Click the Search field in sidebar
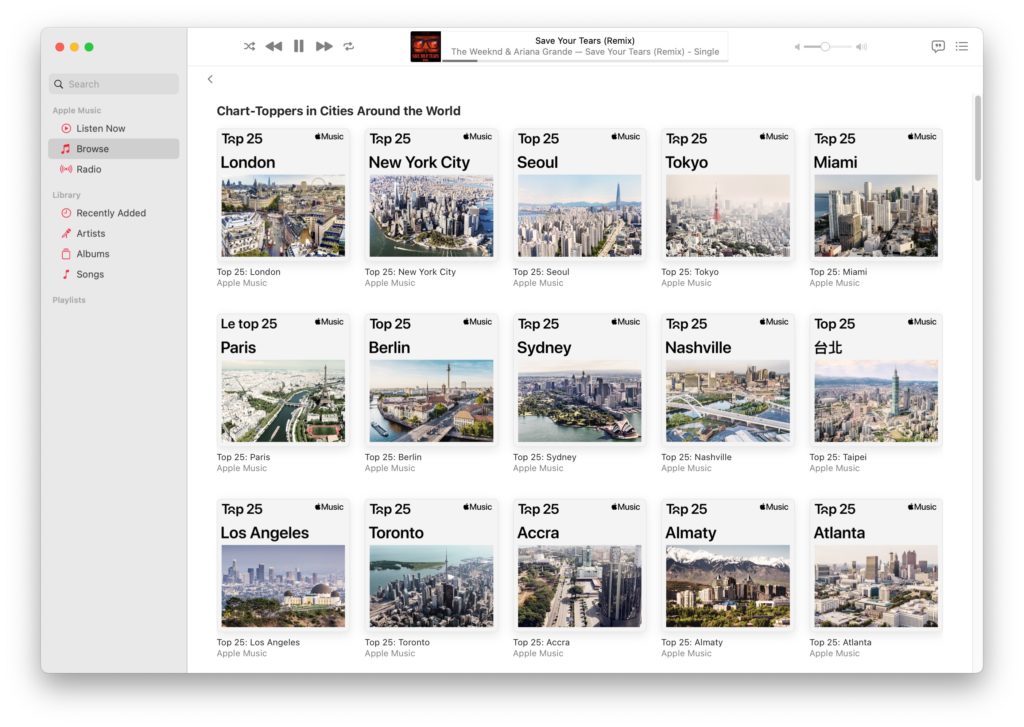 click(x=114, y=84)
